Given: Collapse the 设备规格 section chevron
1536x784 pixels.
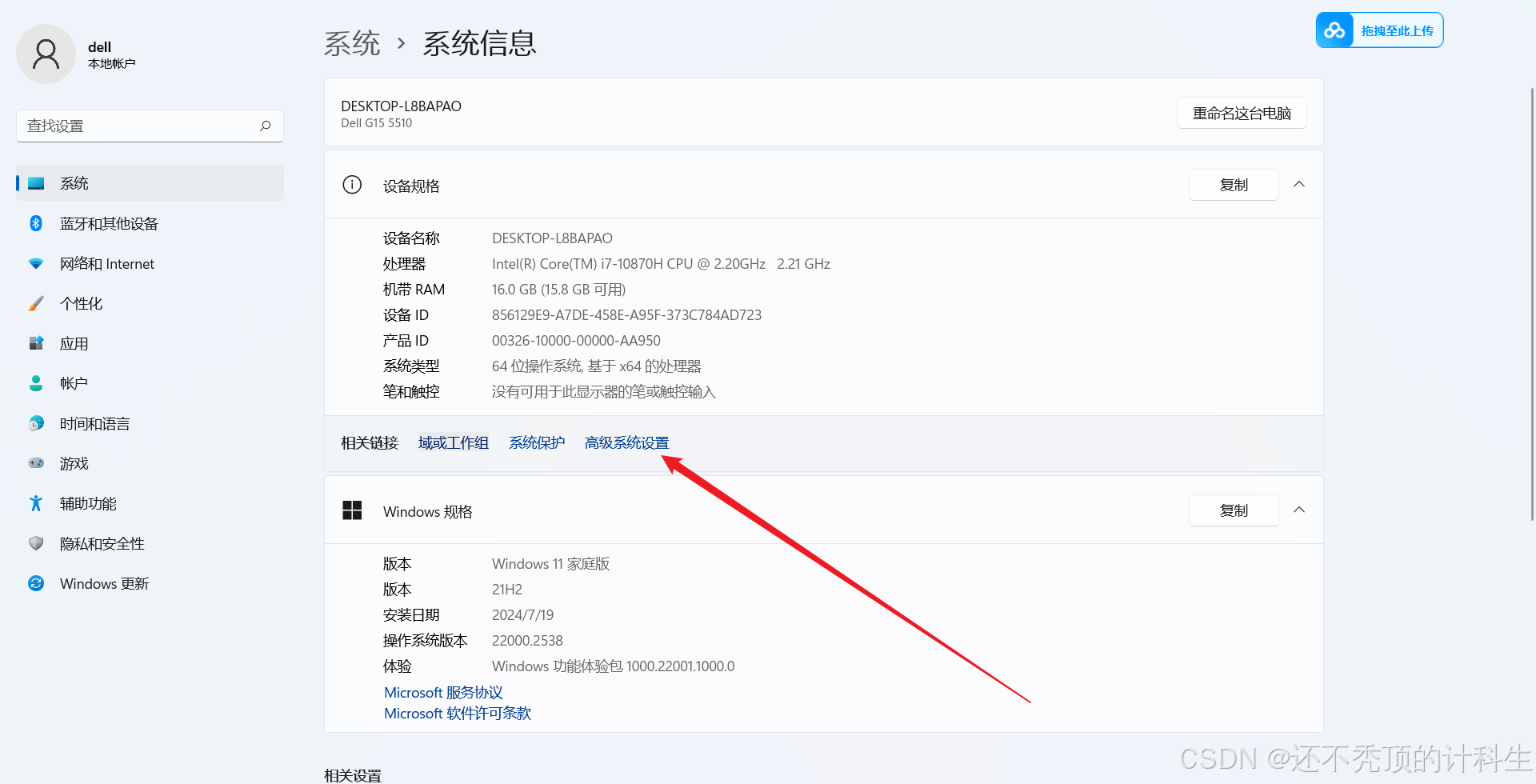Looking at the screenshot, I should tap(1299, 185).
